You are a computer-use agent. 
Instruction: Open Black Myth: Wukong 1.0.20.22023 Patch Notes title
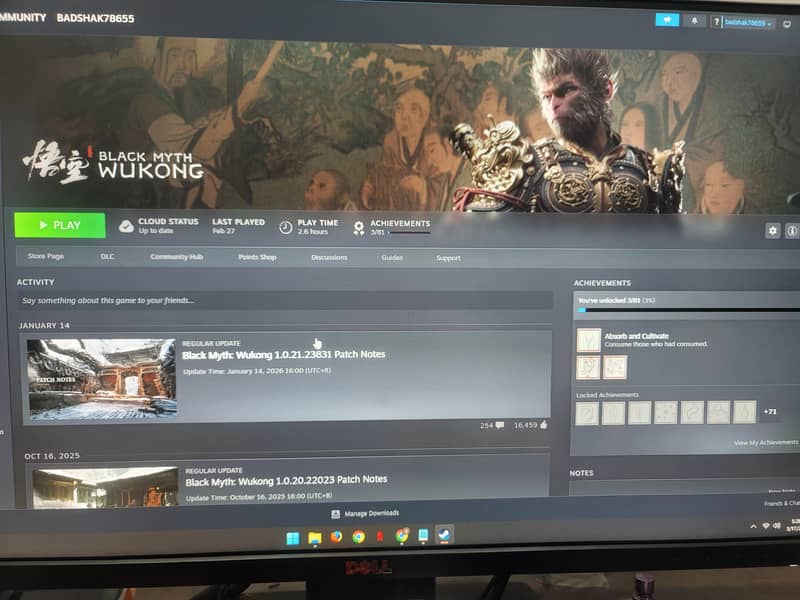[286, 481]
